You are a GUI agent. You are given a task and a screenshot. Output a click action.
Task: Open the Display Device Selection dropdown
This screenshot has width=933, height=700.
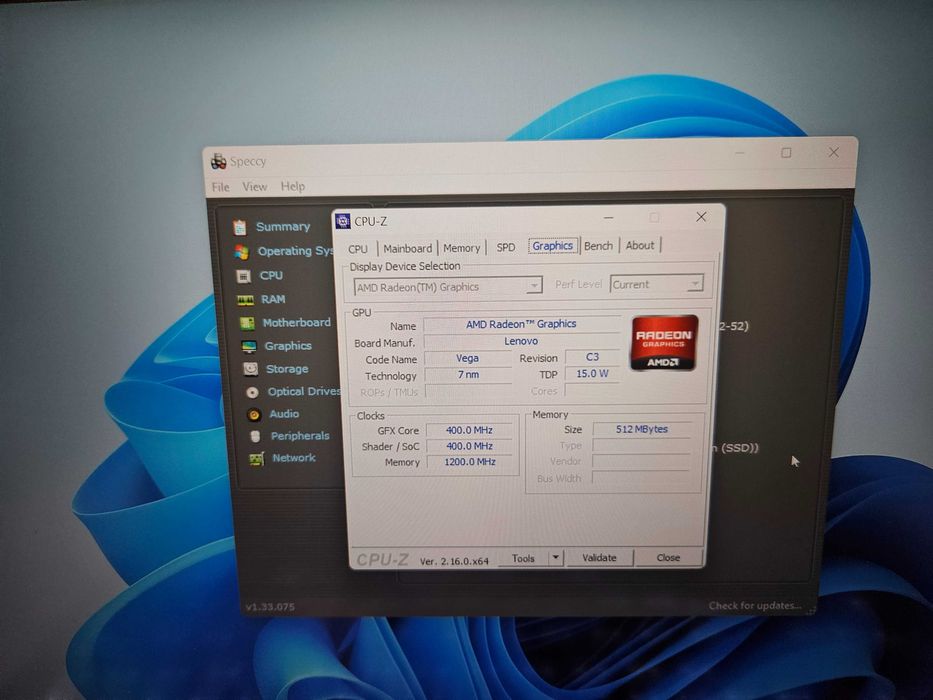point(448,287)
